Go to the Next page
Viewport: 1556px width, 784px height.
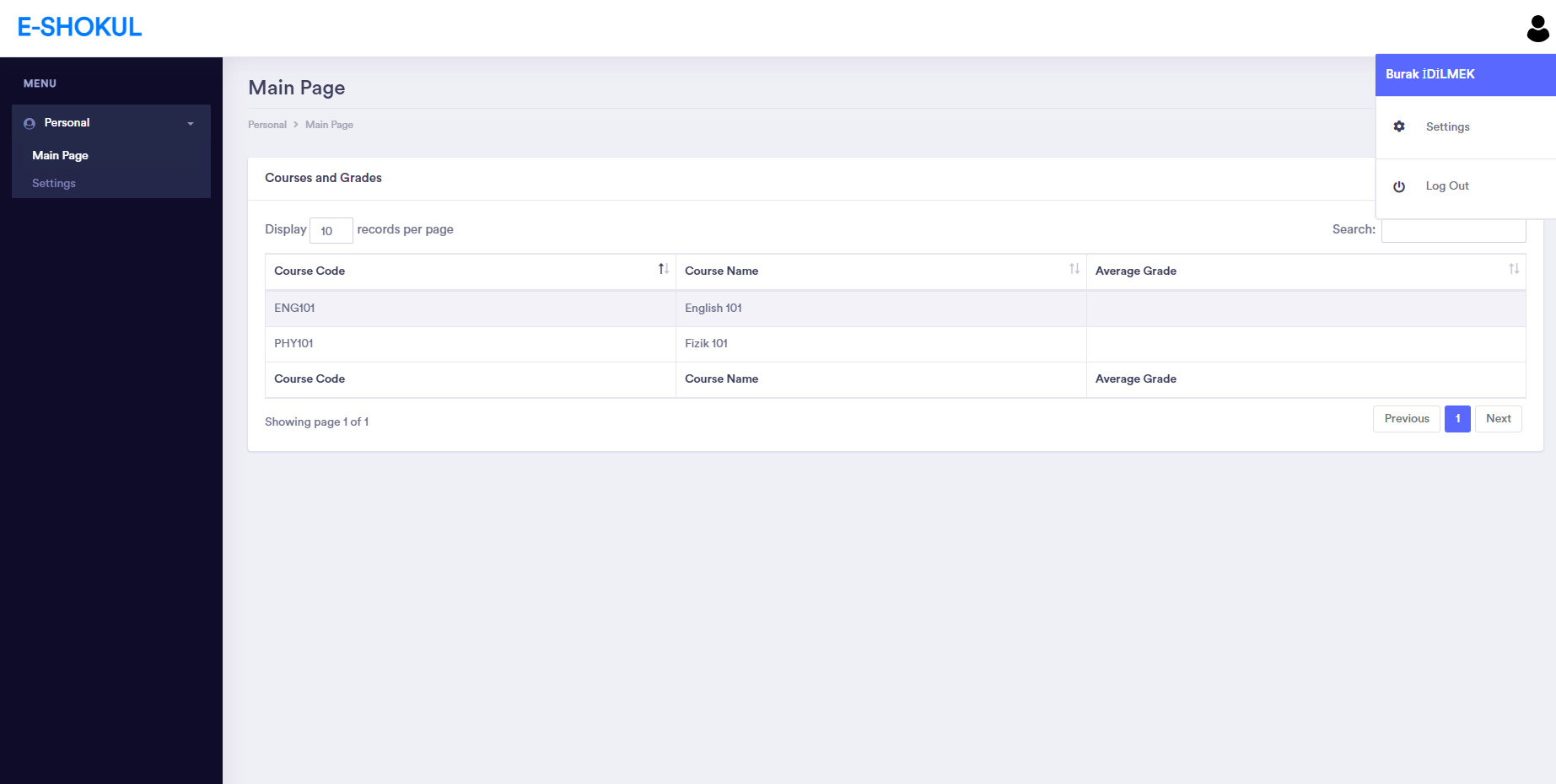pyautogui.click(x=1499, y=419)
